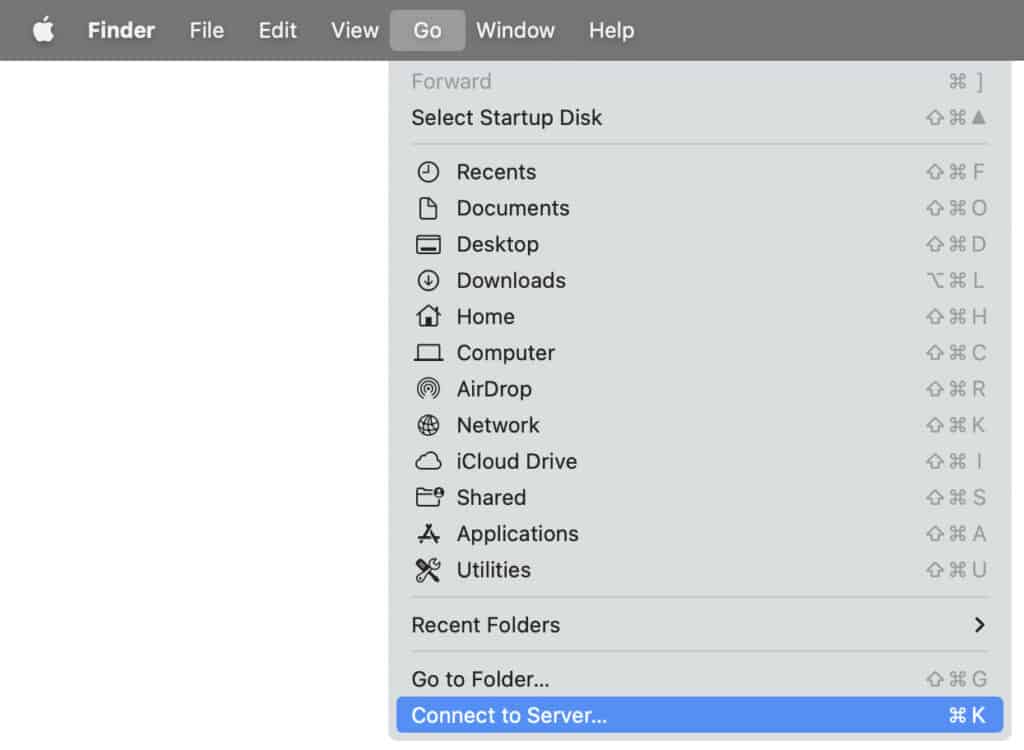The height and width of the screenshot is (750, 1024).
Task: Click the grayed-out Forward entry
Action: (699, 82)
